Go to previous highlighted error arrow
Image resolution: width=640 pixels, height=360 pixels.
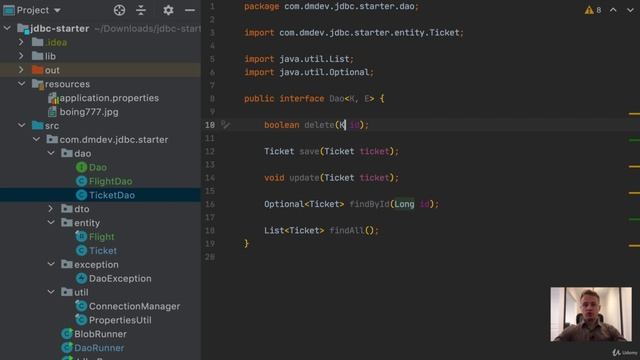pyautogui.click(x=613, y=10)
